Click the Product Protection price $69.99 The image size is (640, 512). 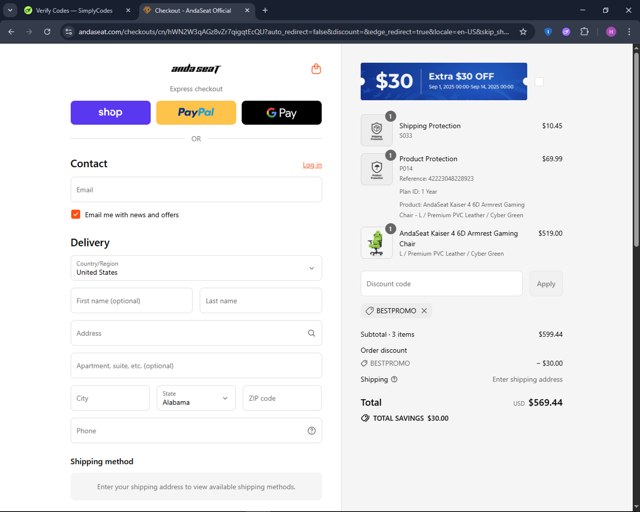[552, 159]
